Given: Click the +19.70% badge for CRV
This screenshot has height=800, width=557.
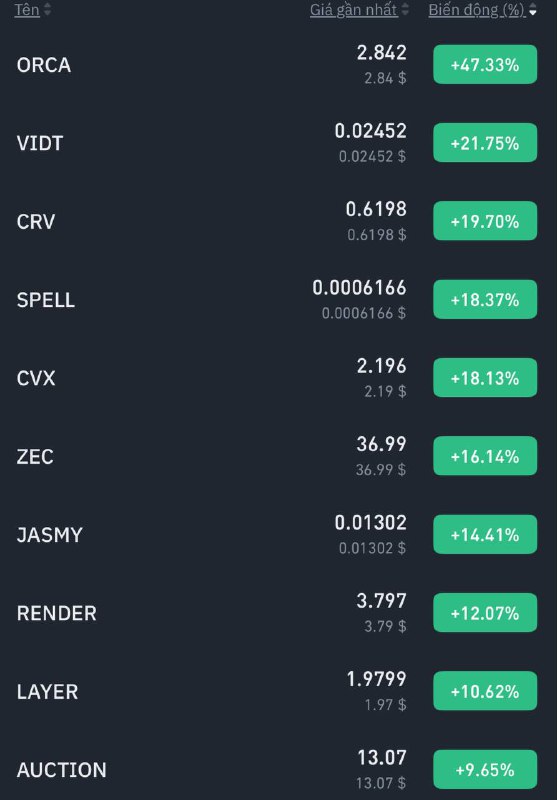Looking at the screenshot, I should point(485,221).
